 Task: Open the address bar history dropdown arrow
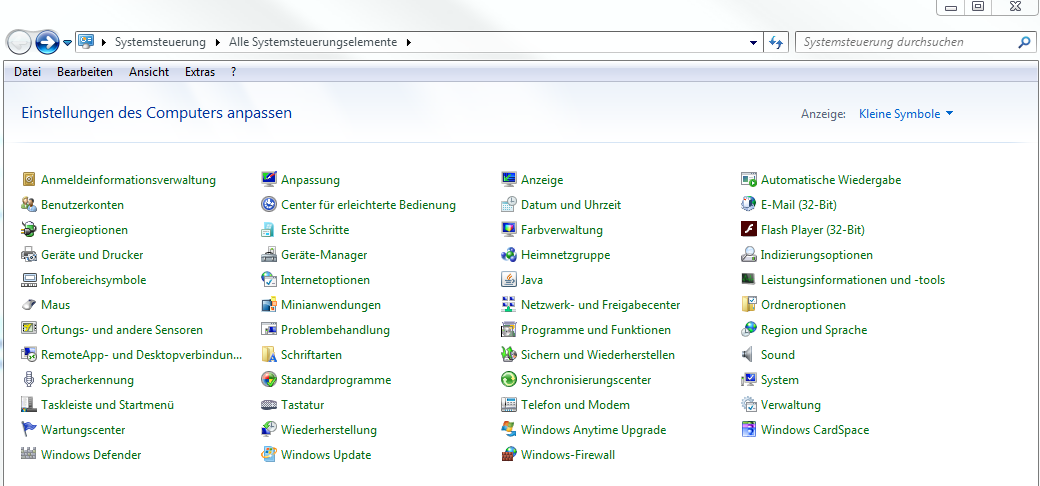coord(754,43)
